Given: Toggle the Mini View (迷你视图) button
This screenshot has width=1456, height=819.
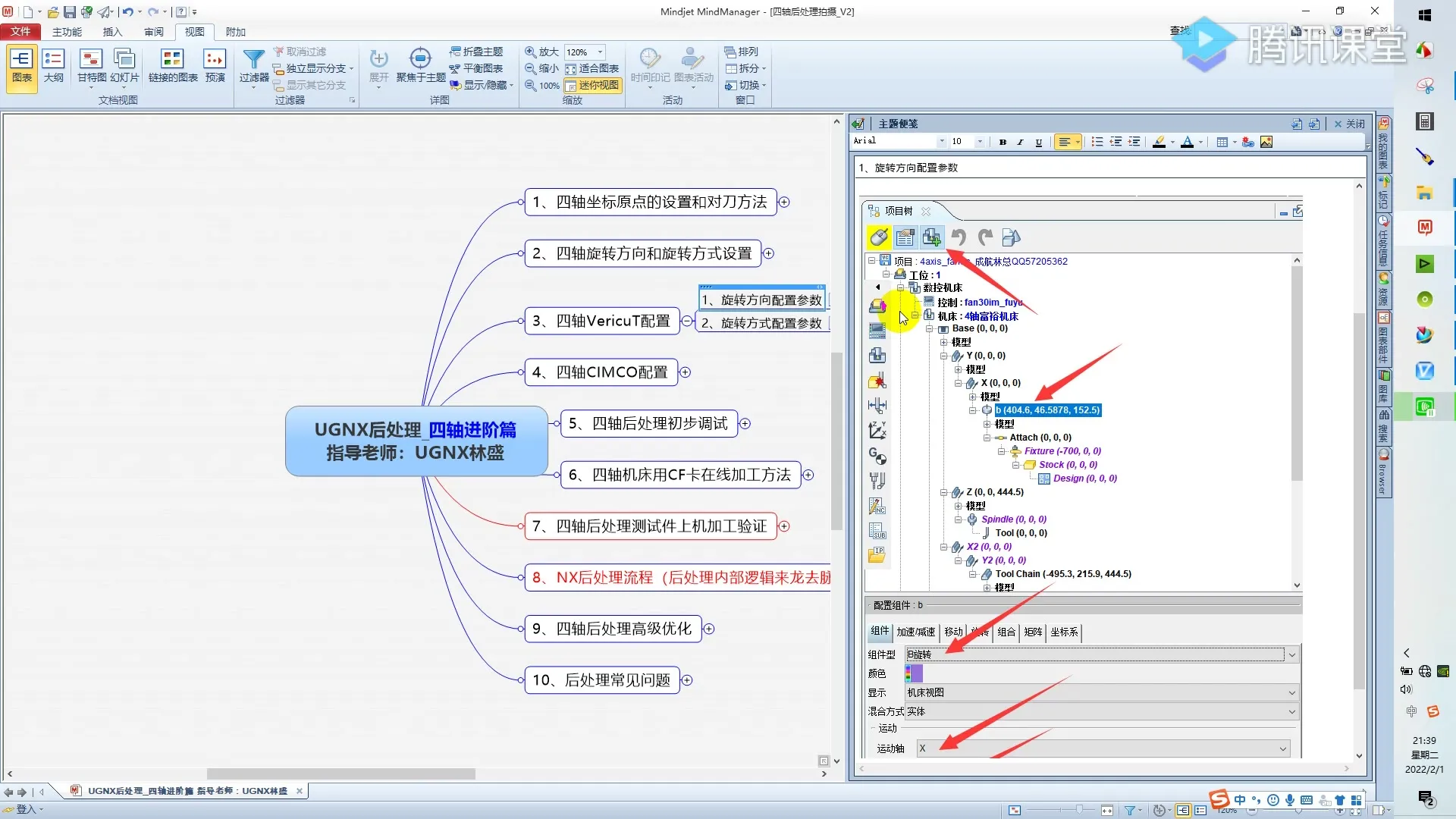Looking at the screenshot, I should click(591, 86).
